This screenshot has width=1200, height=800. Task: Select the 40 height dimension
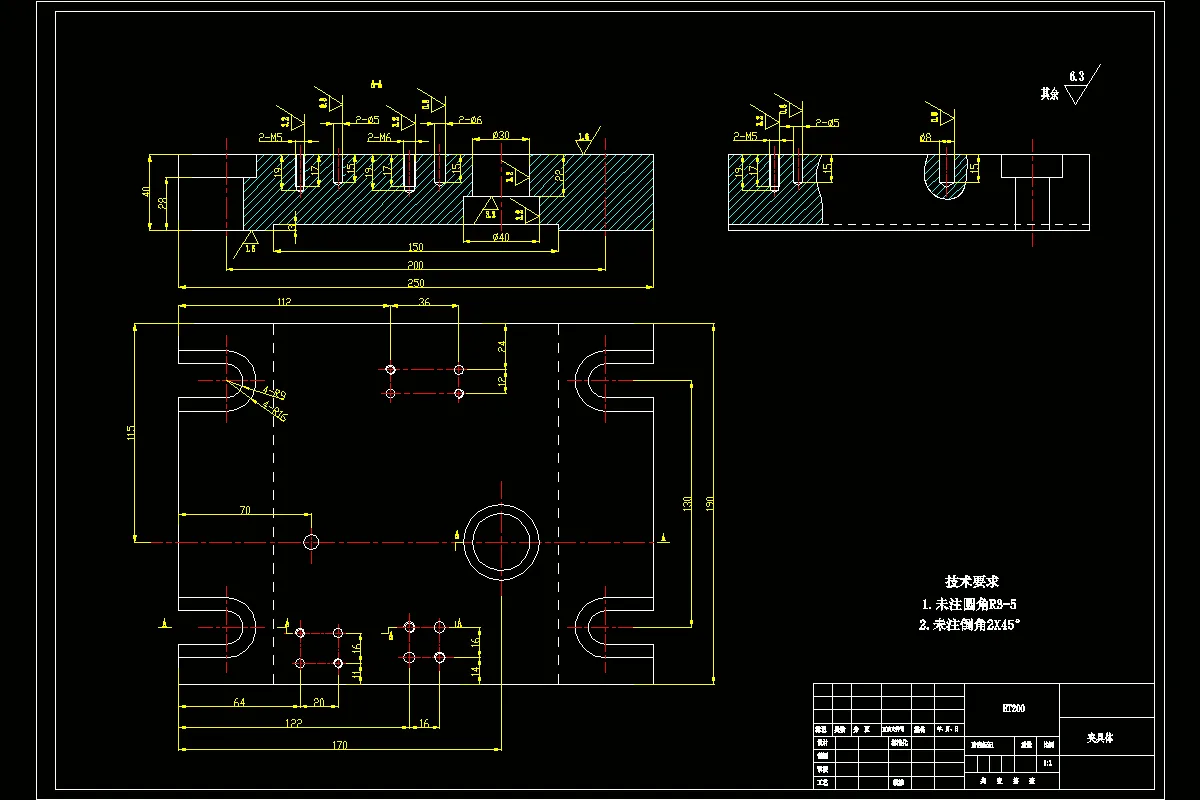pos(146,192)
